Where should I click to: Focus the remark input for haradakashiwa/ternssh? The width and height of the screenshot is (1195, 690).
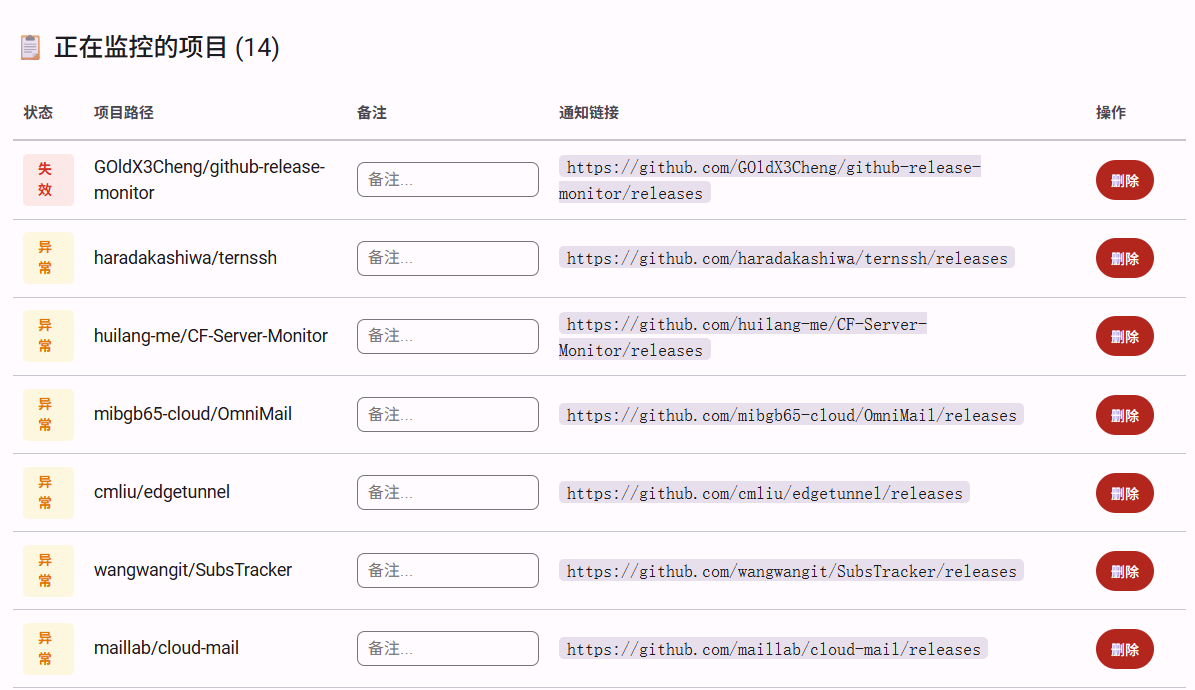click(447, 258)
